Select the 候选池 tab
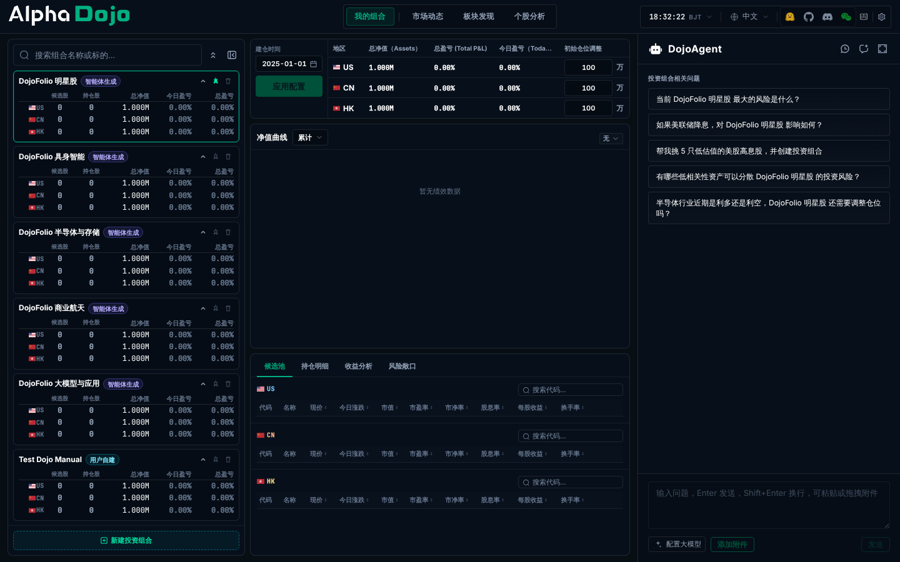 click(x=274, y=366)
